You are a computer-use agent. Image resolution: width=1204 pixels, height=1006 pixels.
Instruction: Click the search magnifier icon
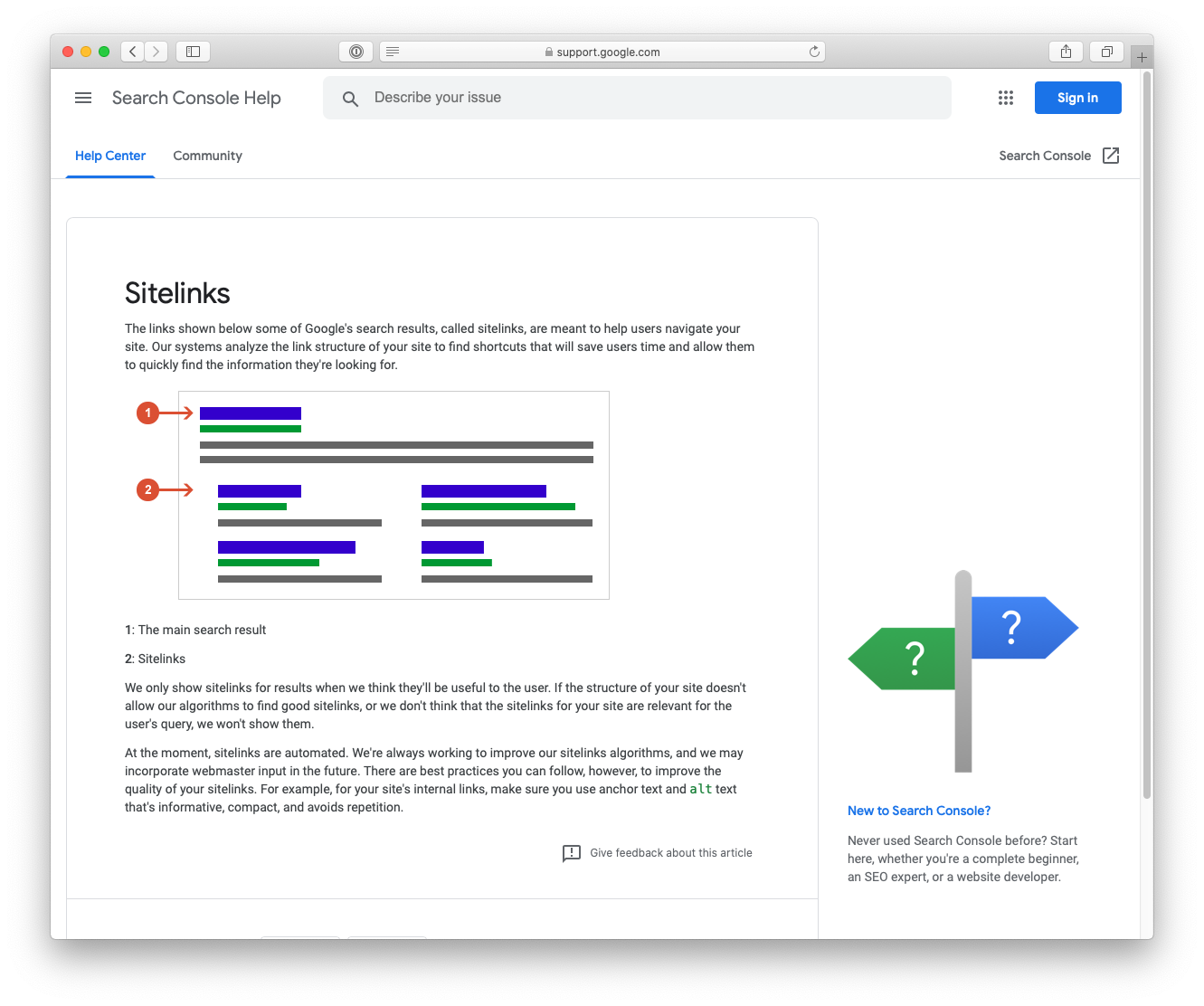[x=350, y=99]
